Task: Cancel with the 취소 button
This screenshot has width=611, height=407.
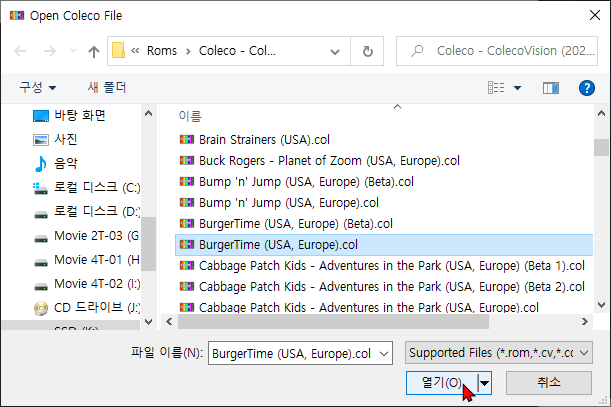Action: [x=549, y=383]
